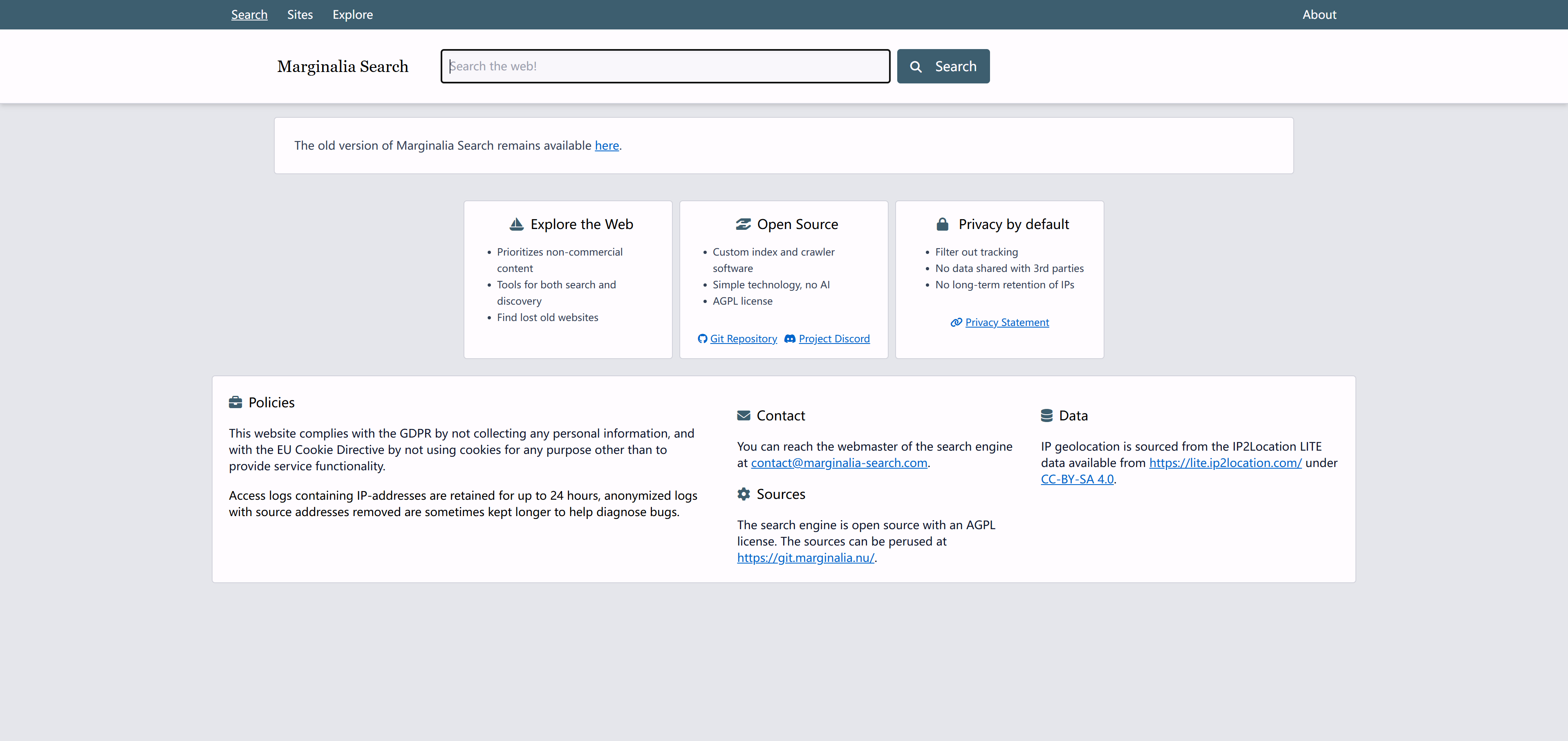Viewport: 1568px width, 741px height.
Task: Open the Privacy Statement link
Action: pyautogui.click(x=1007, y=322)
